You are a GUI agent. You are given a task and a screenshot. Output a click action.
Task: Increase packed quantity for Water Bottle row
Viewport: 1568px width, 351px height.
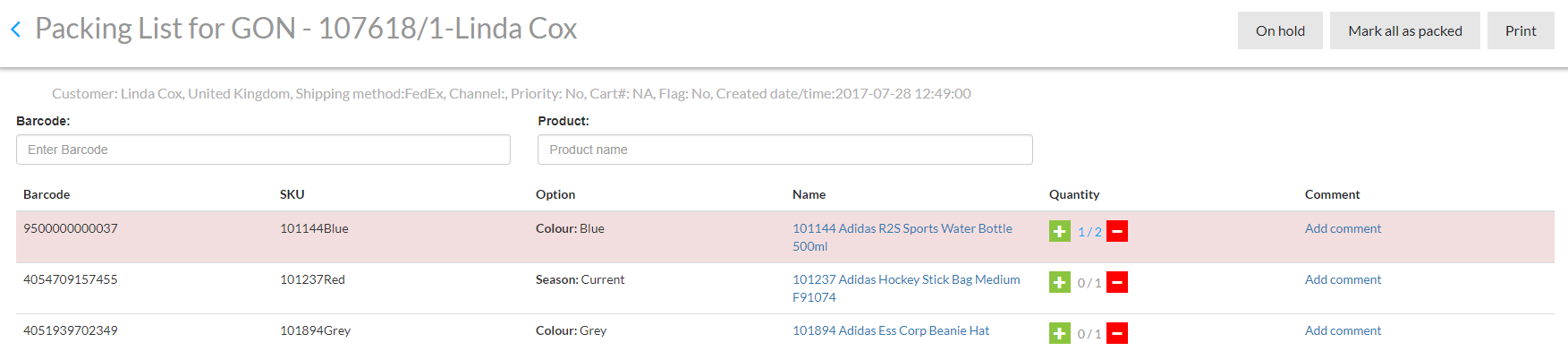[x=1060, y=231]
